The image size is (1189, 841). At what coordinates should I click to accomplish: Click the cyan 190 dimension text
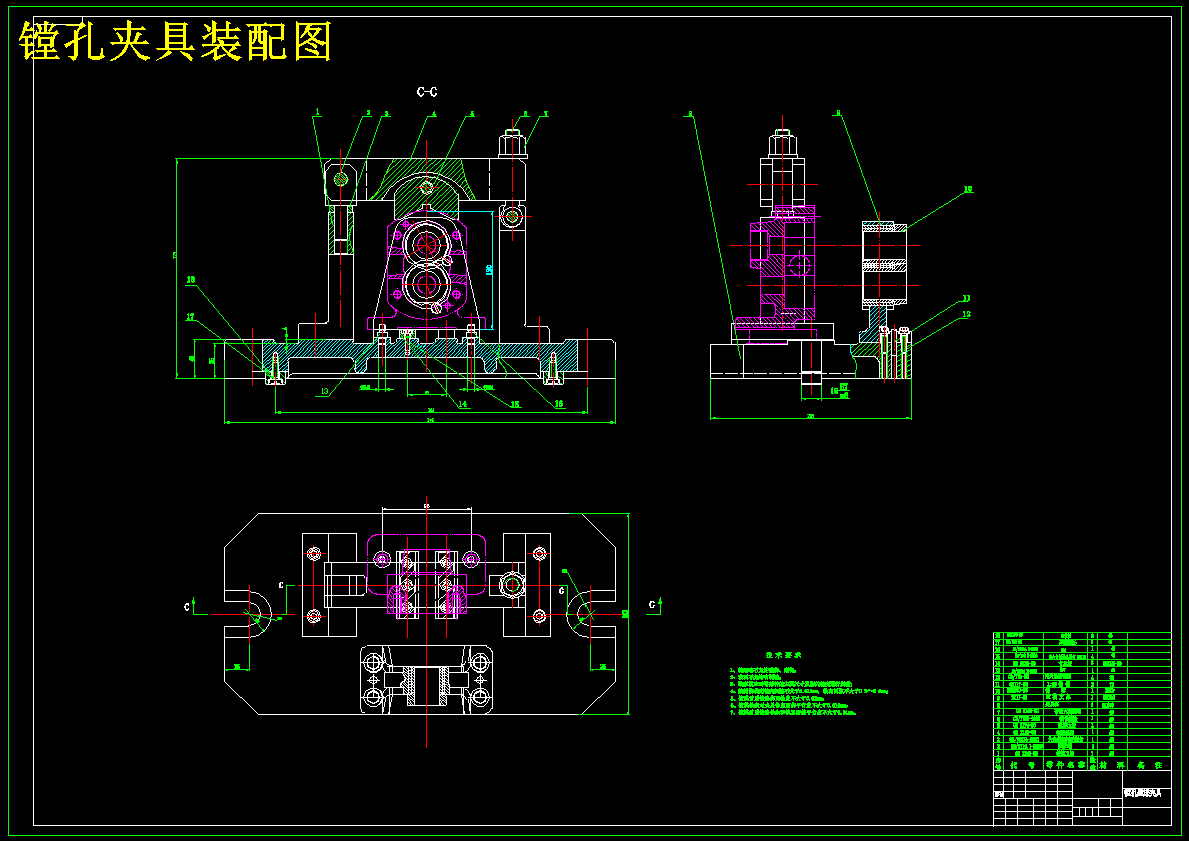point(489,269)
